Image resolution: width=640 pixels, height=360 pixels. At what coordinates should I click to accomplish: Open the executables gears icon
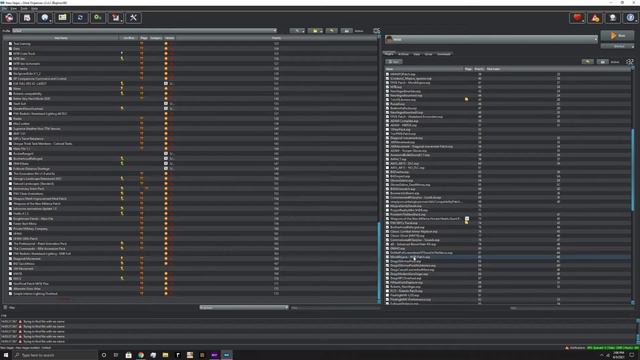pos(98,18)
